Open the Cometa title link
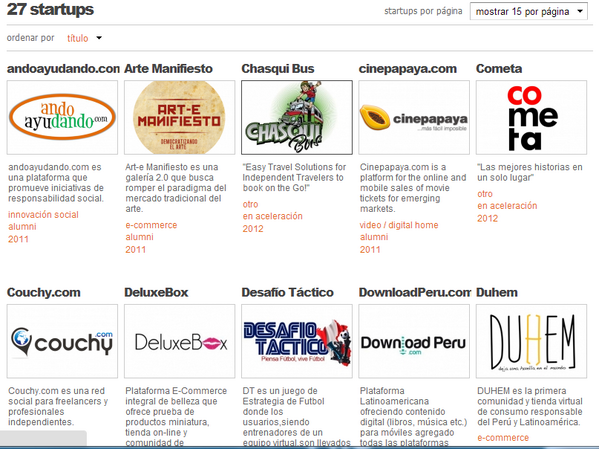Image resolution: width=599 pixels, height=449 pixels. click(x=499, y=69)
